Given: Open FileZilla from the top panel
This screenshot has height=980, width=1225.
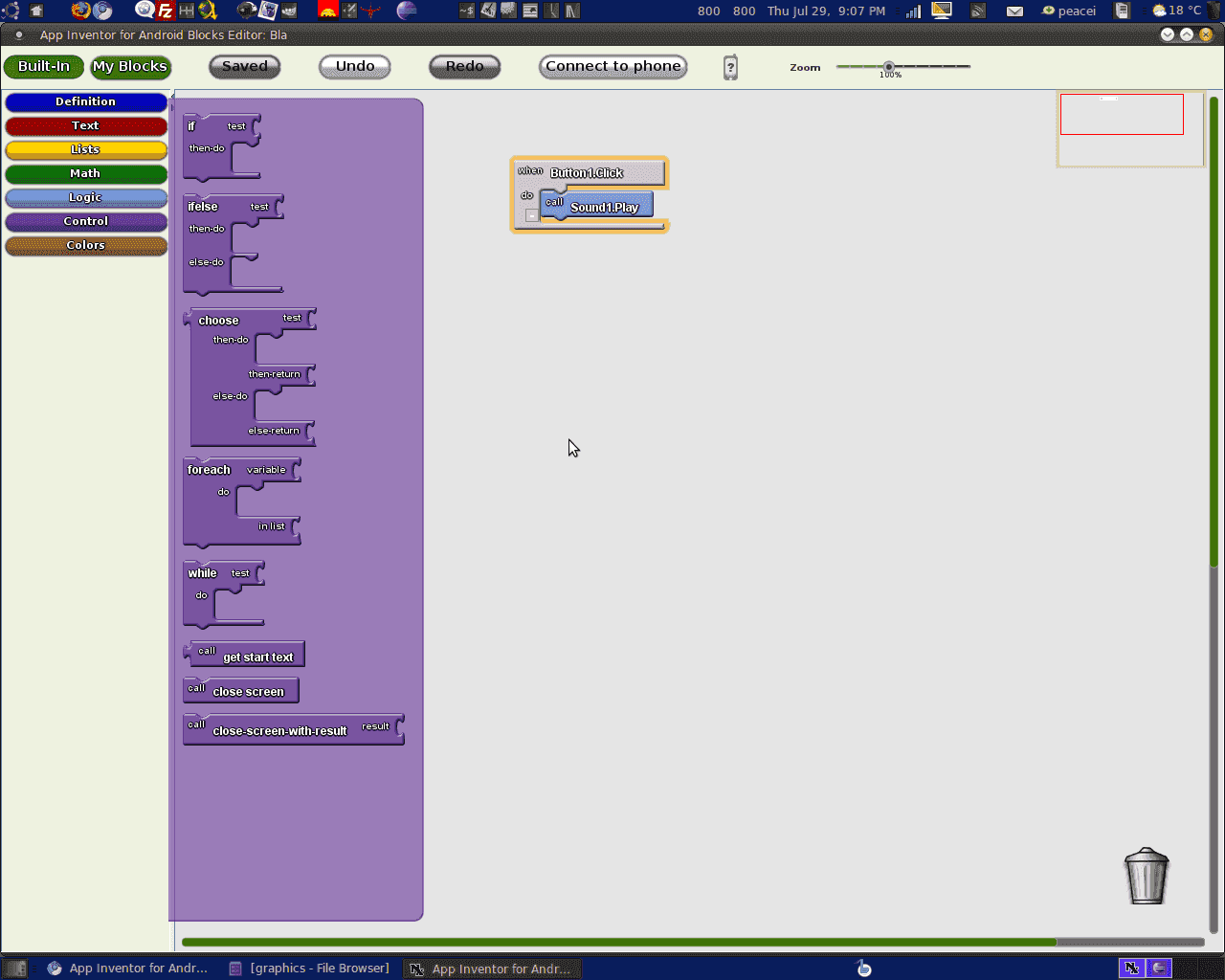Looking at the screenshot, I should [165, 11].
